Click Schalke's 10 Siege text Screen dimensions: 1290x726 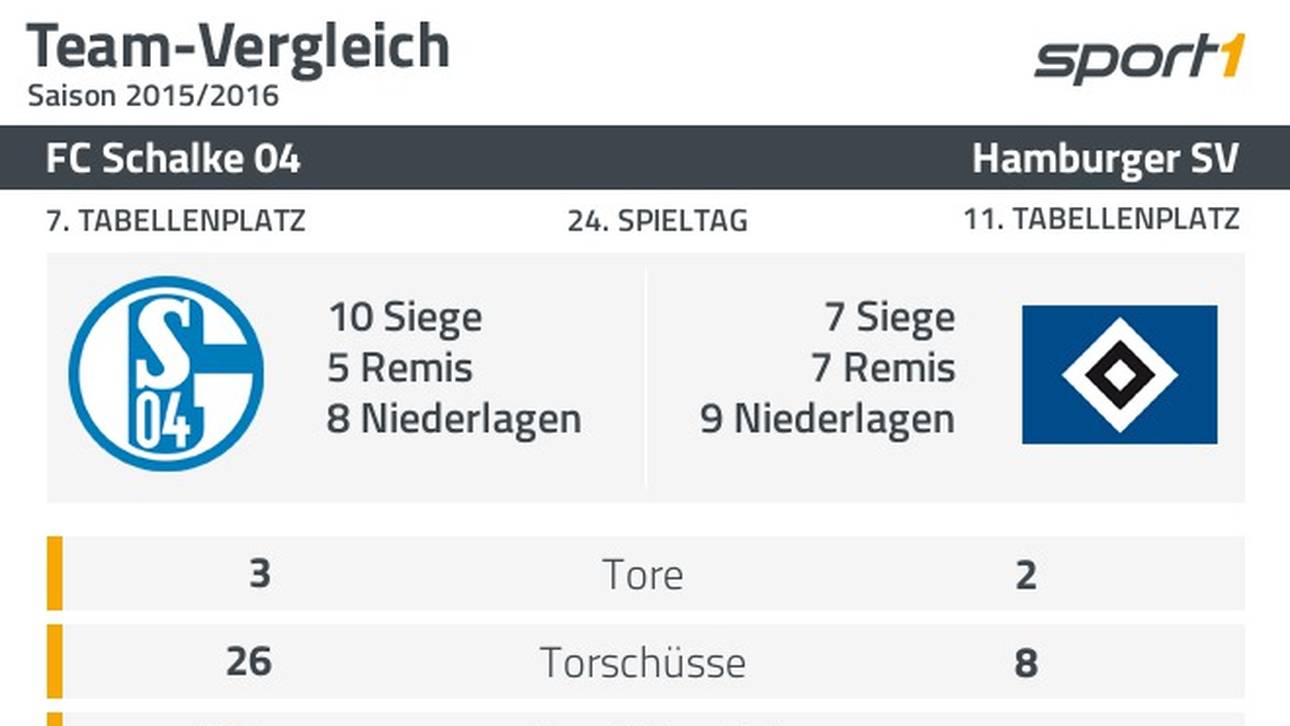(405, 318)
